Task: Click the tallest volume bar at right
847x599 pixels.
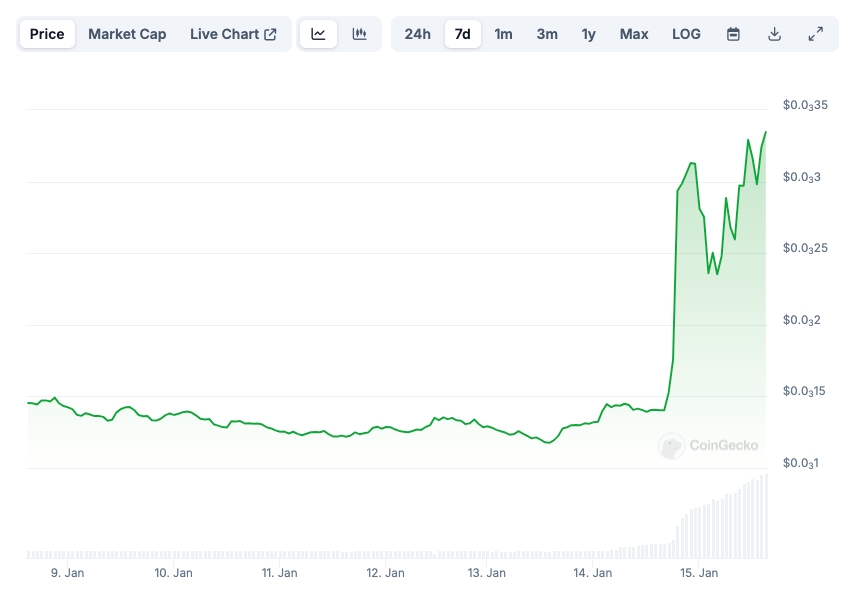Action: point(766,516)
